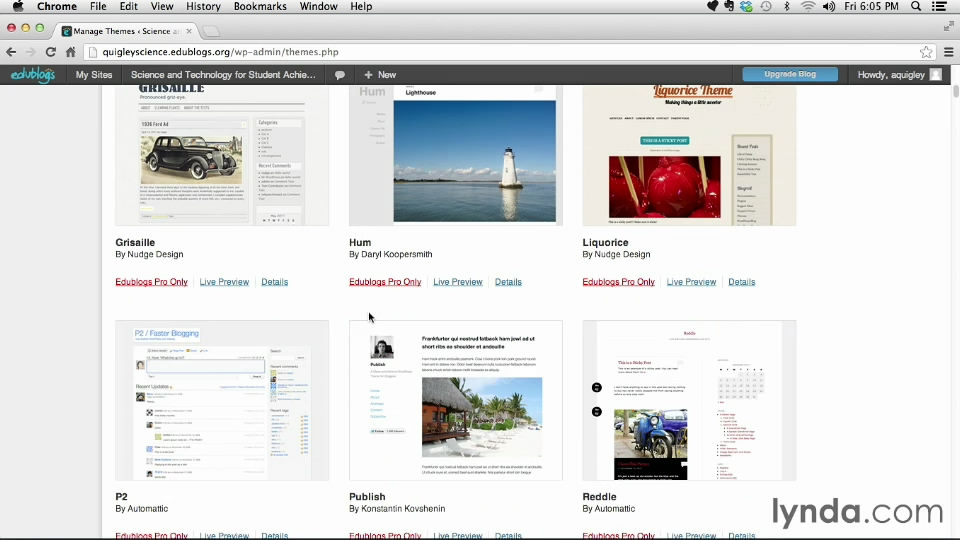Click Hum theme lighthouse screenshot
Screen dimensions: 960x540
click(x=456, y=156)
